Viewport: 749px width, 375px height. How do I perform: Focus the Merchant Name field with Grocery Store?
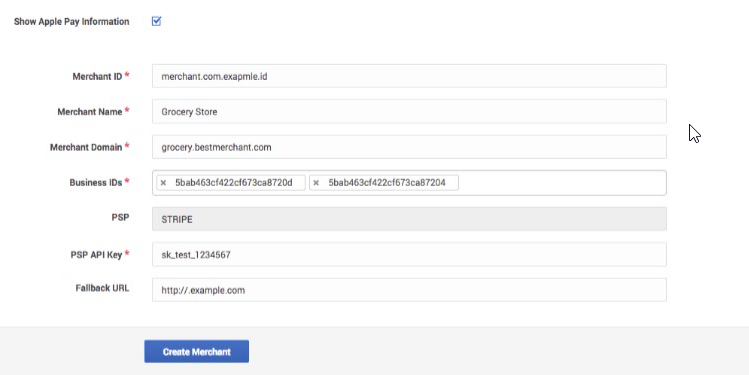[409, 112]
